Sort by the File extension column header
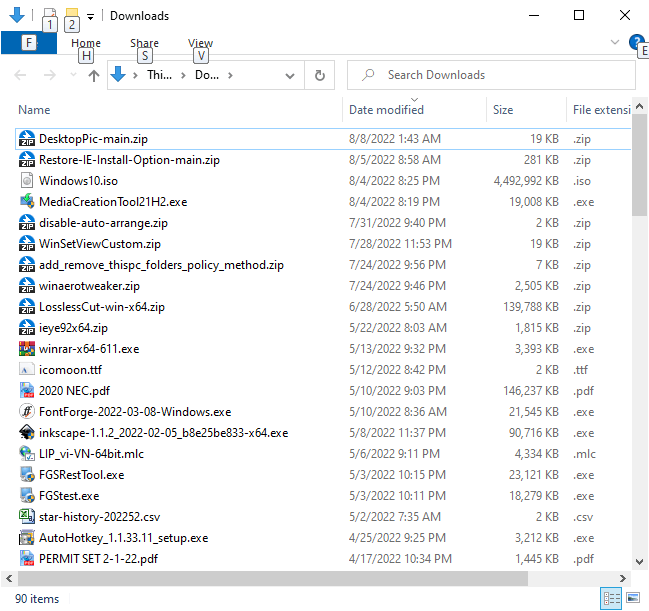This screenshot has width=649, height=611. 601,110
